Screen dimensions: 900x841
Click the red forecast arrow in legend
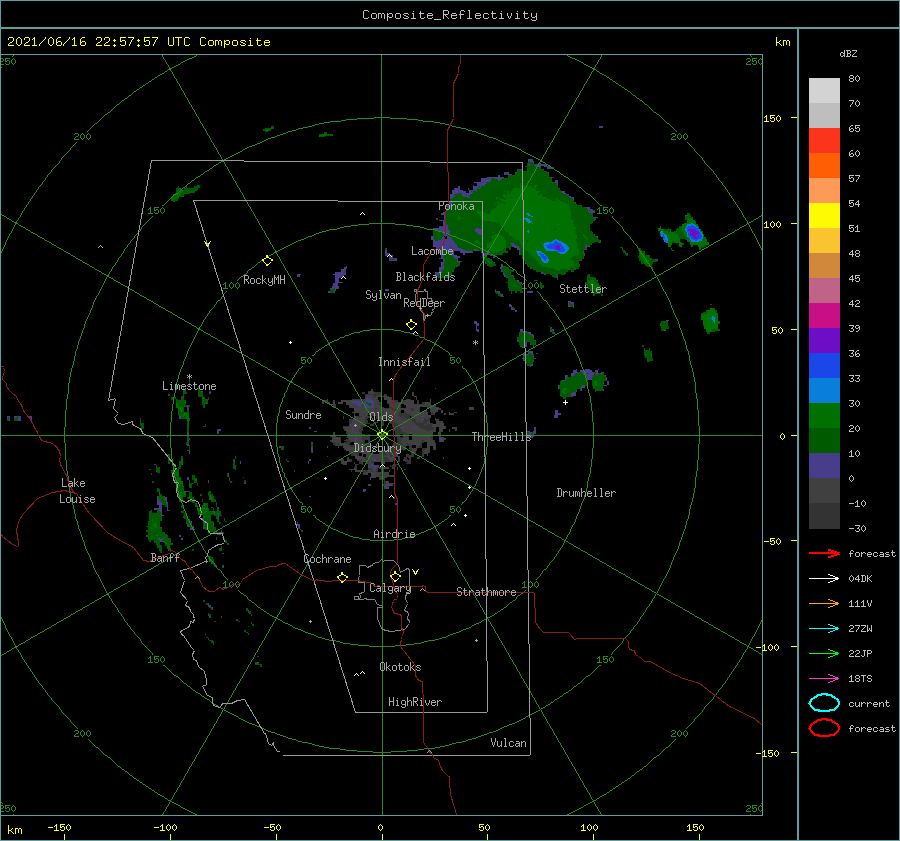(x=824, y=553)
